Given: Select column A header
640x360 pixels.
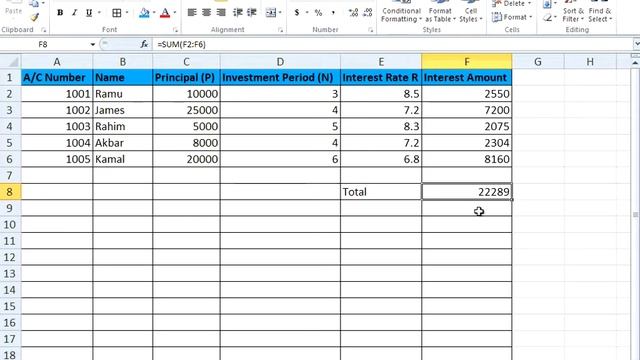Looking at the screenshot, I should (57, 62).
